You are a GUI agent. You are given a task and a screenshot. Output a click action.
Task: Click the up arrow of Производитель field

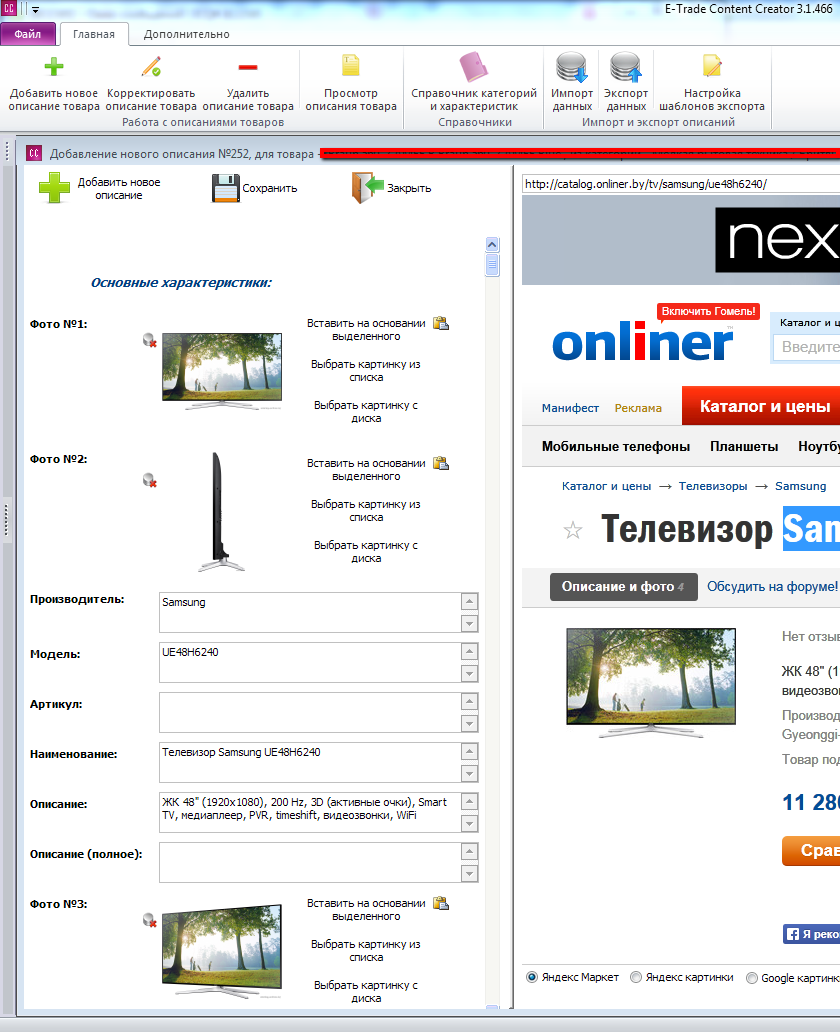pyautogui.click(x=469, y=602)
